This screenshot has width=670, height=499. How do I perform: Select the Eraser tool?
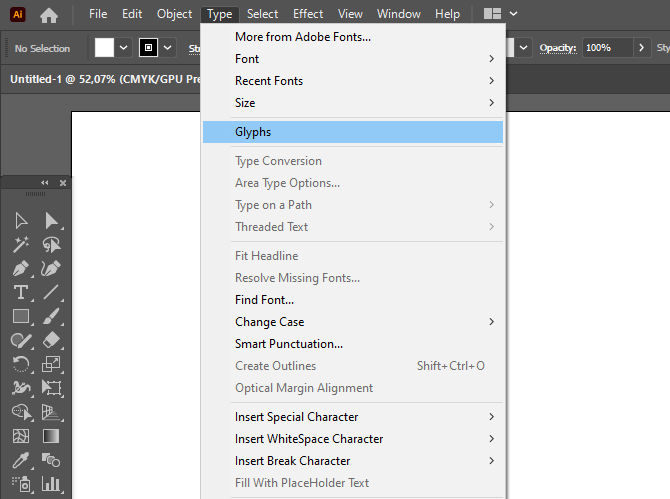tap(52, 341)
